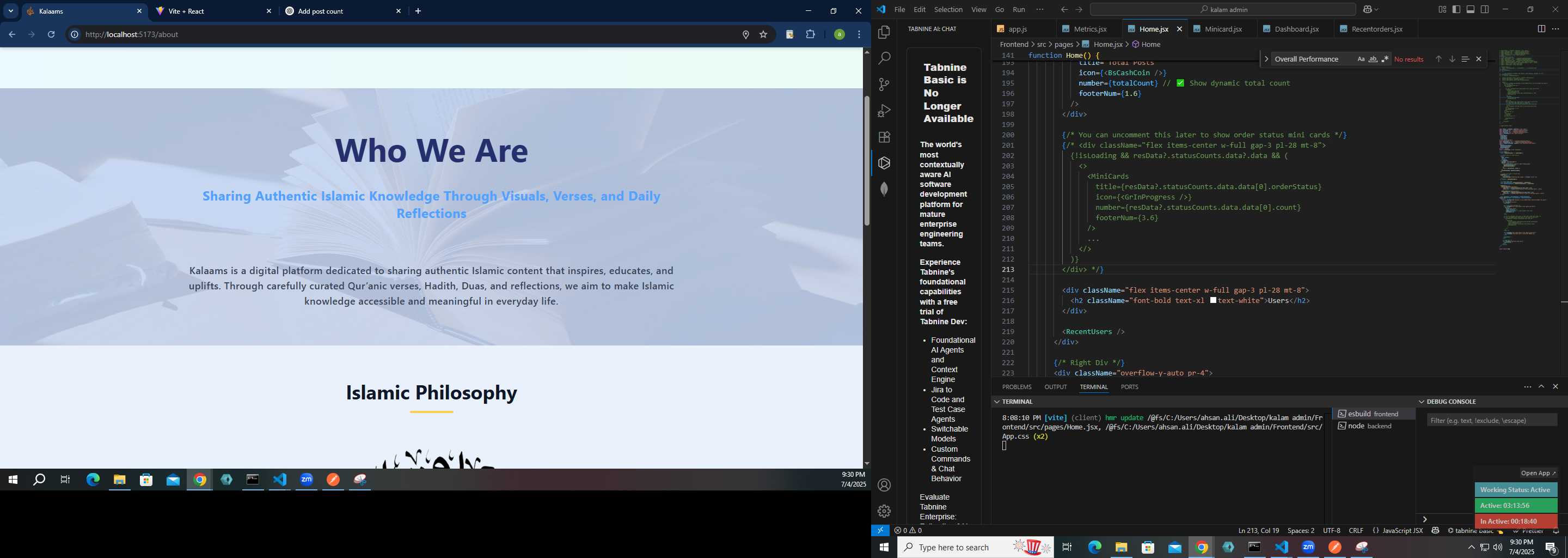Close the Home.jsx editor tab
The width and height of the screenshot is (1568, 558).
(x=1179, y=29)
